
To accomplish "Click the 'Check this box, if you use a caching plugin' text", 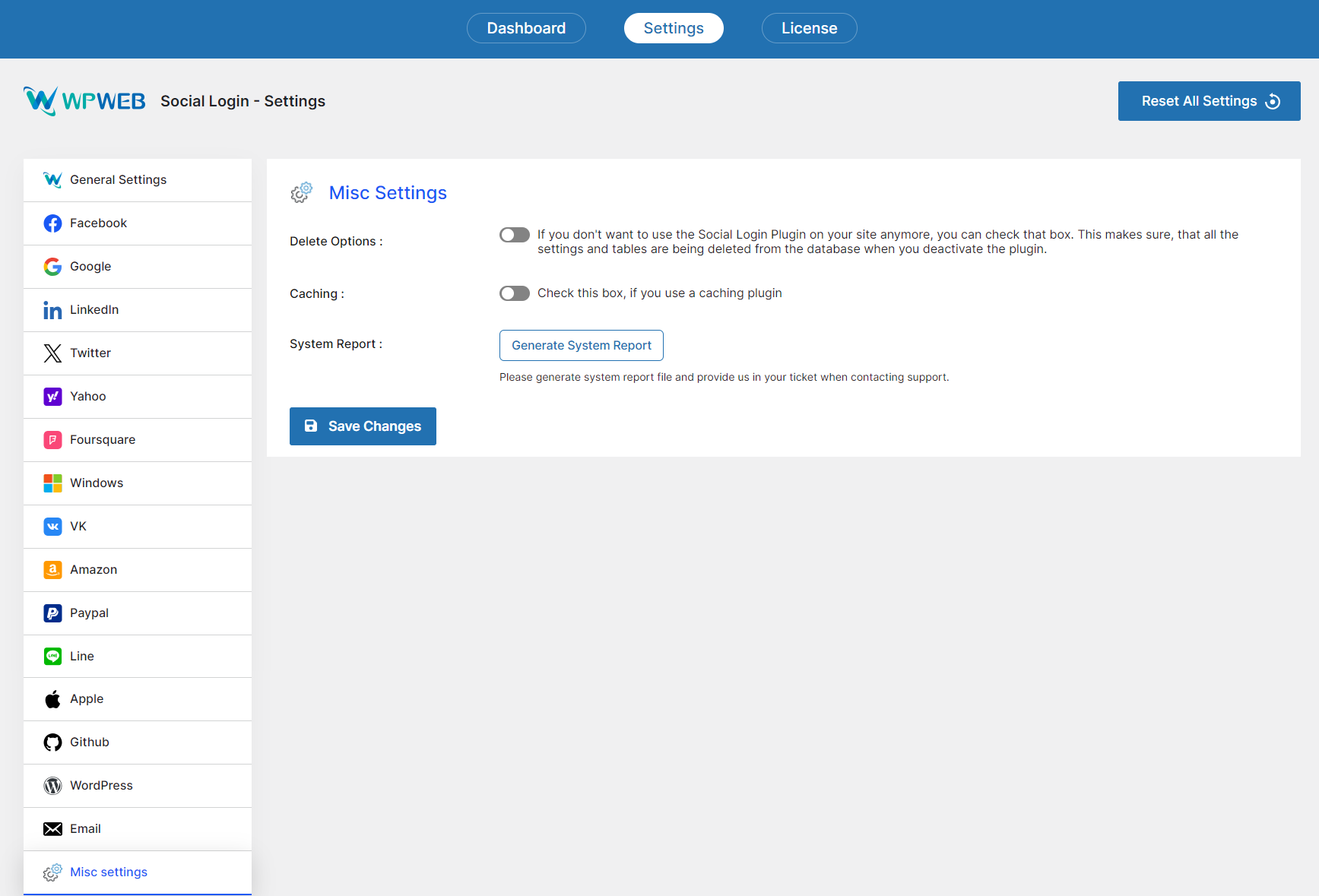I will pyautogui.click(x=660, y=293).
